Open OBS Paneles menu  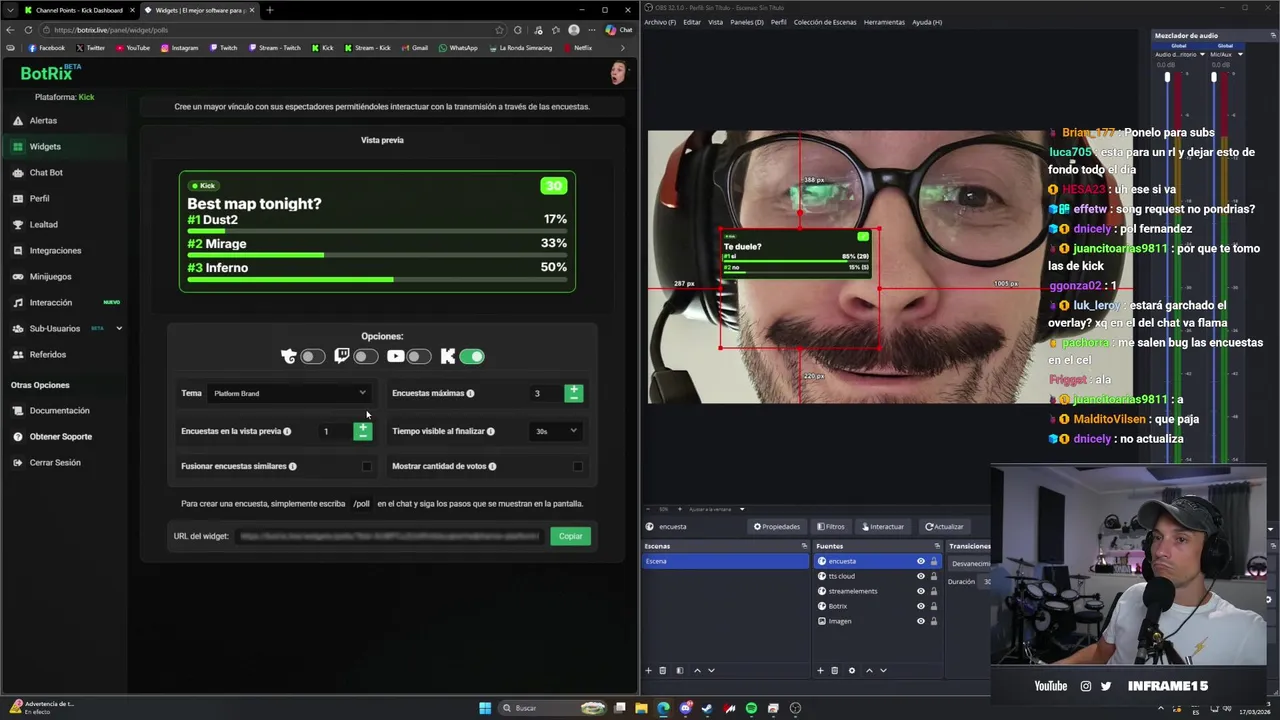pyautogui.click(x=747, y=22)
